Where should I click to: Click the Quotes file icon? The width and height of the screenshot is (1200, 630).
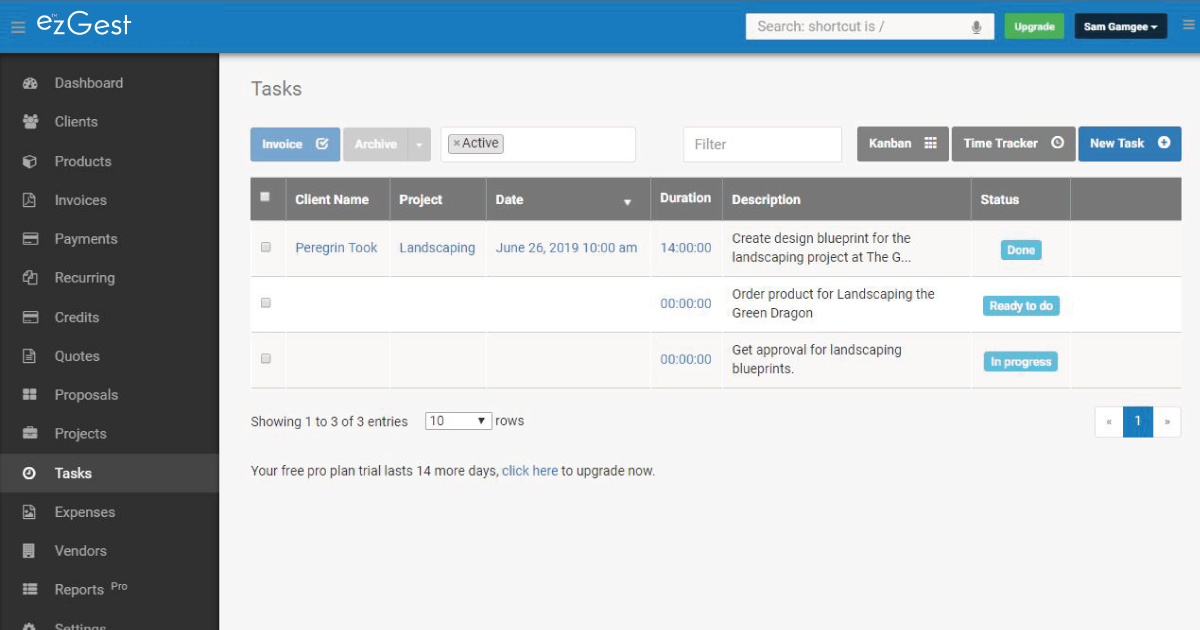coord(30,356)
